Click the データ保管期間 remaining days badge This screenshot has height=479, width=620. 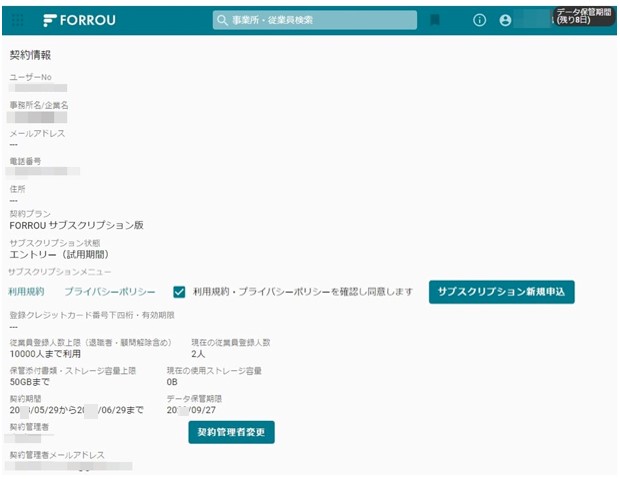[584, 16]
